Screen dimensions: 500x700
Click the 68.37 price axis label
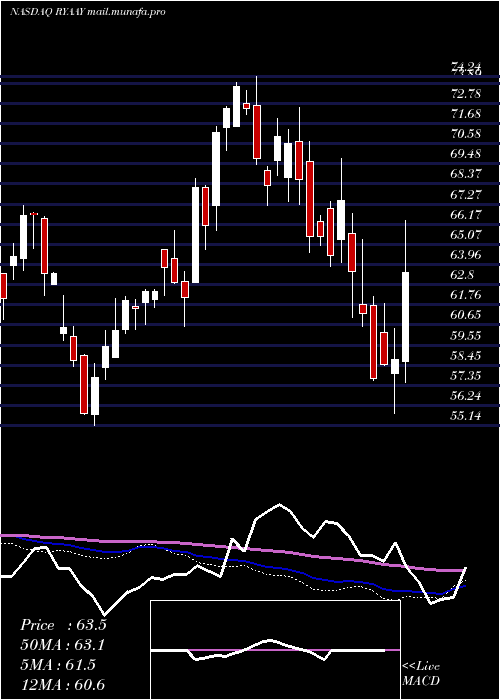pos(466,174)
